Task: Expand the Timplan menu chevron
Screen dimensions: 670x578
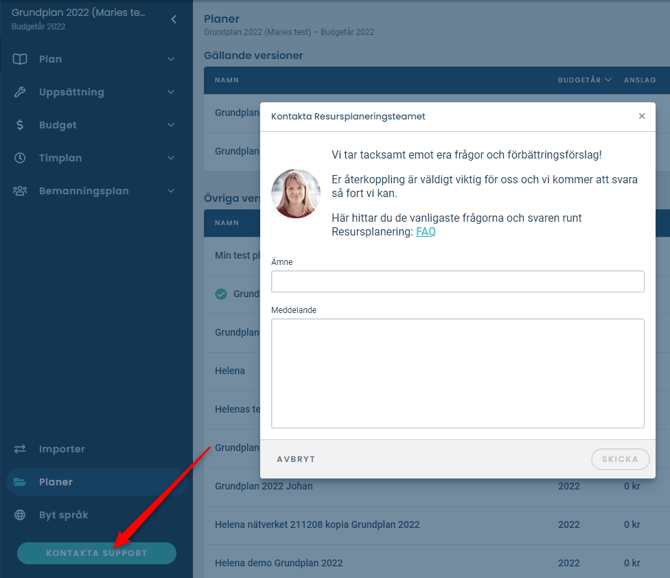Action: [171, 158]
